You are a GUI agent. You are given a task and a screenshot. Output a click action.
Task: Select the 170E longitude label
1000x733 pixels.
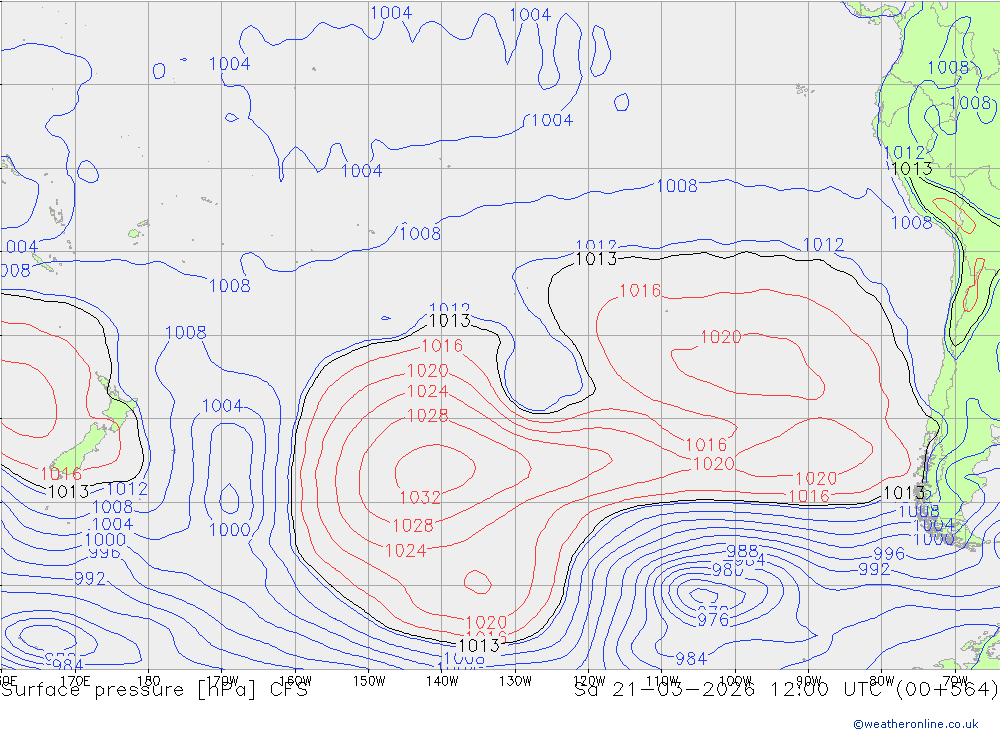click(75, 681)
